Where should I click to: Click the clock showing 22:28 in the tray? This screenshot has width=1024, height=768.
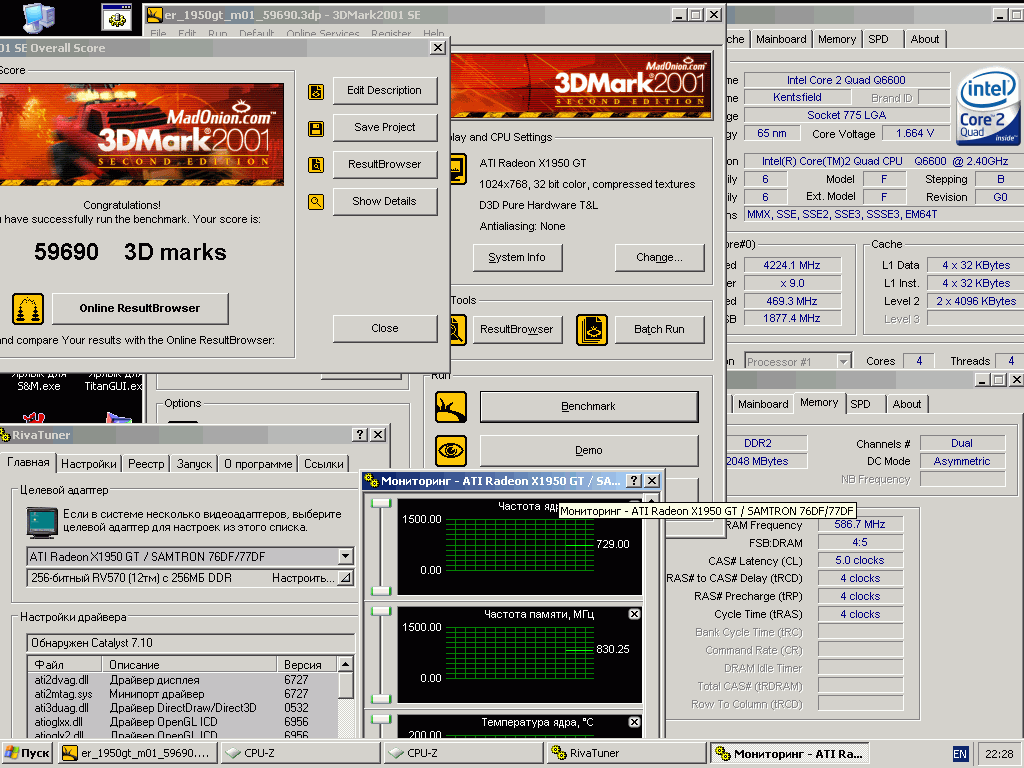999,754
